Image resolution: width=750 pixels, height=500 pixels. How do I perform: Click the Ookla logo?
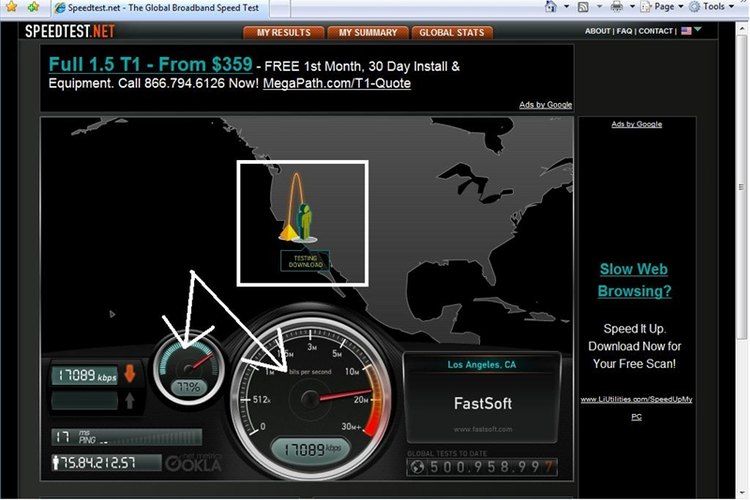(193, 463)
